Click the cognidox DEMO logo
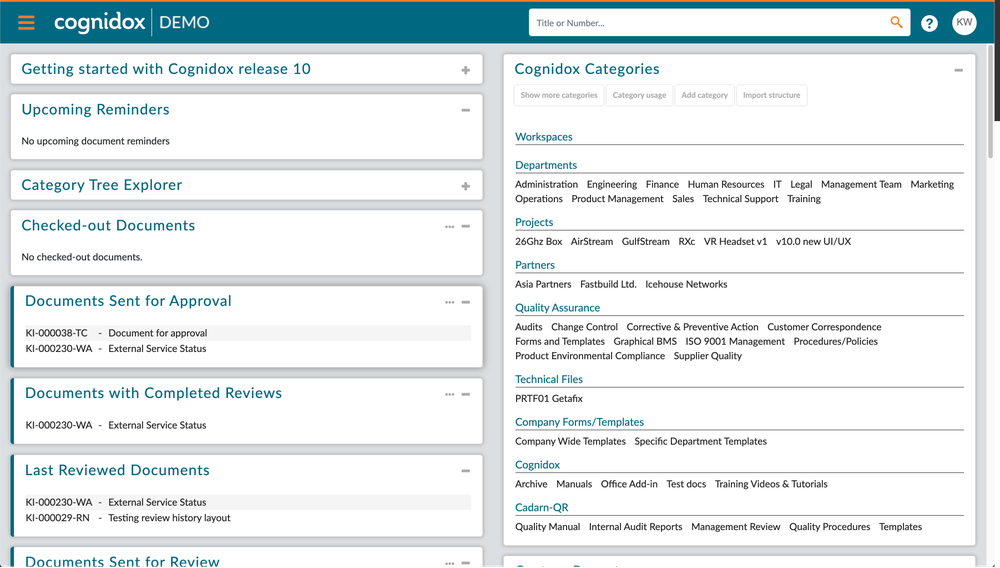Screen dimensions: 1000x568 (131, 22)
